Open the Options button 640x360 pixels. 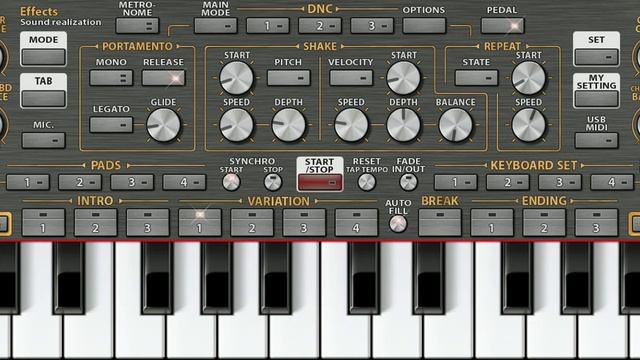coord(424,26)
